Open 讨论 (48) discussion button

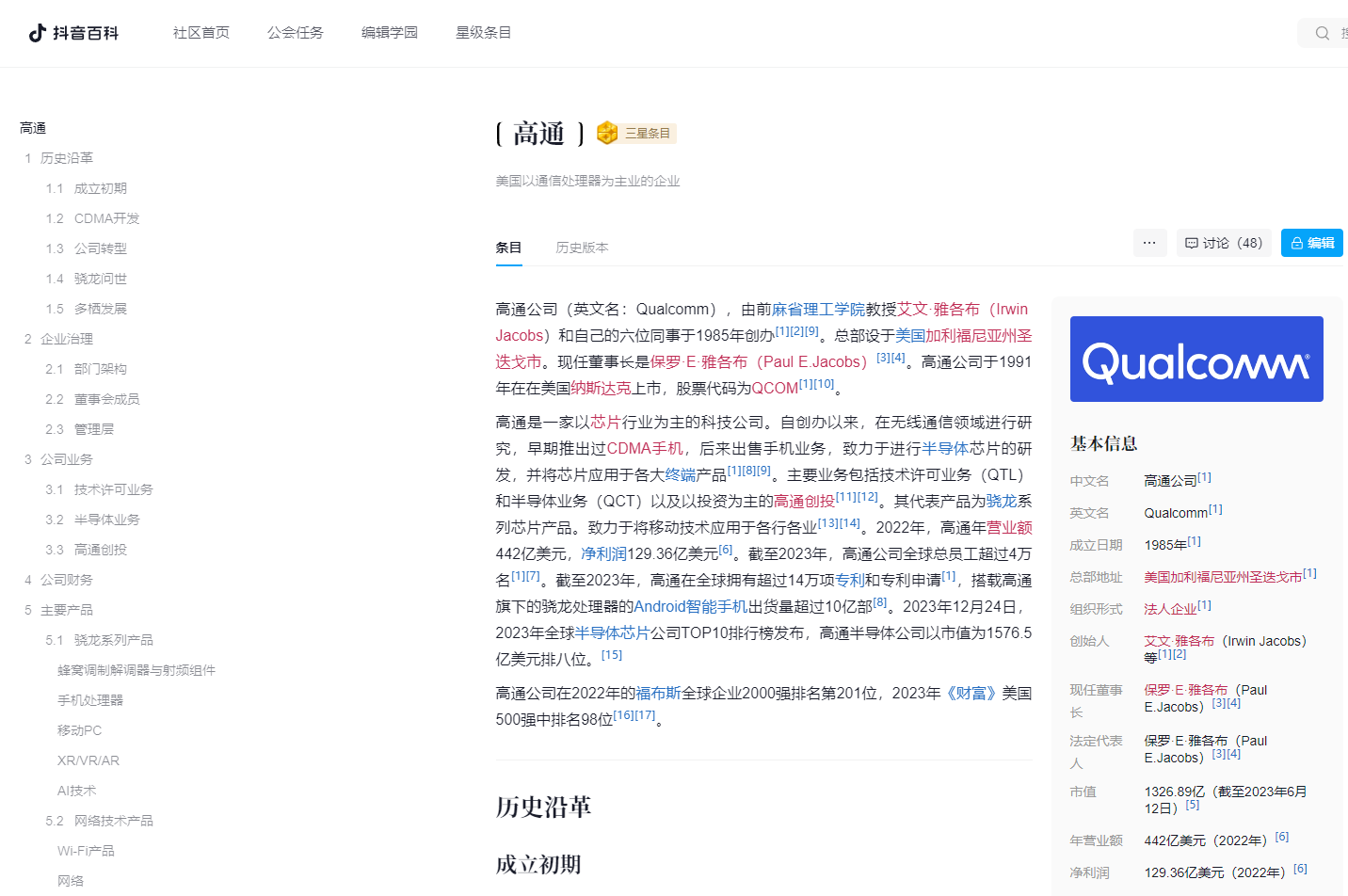click(x=1224, y=243)
